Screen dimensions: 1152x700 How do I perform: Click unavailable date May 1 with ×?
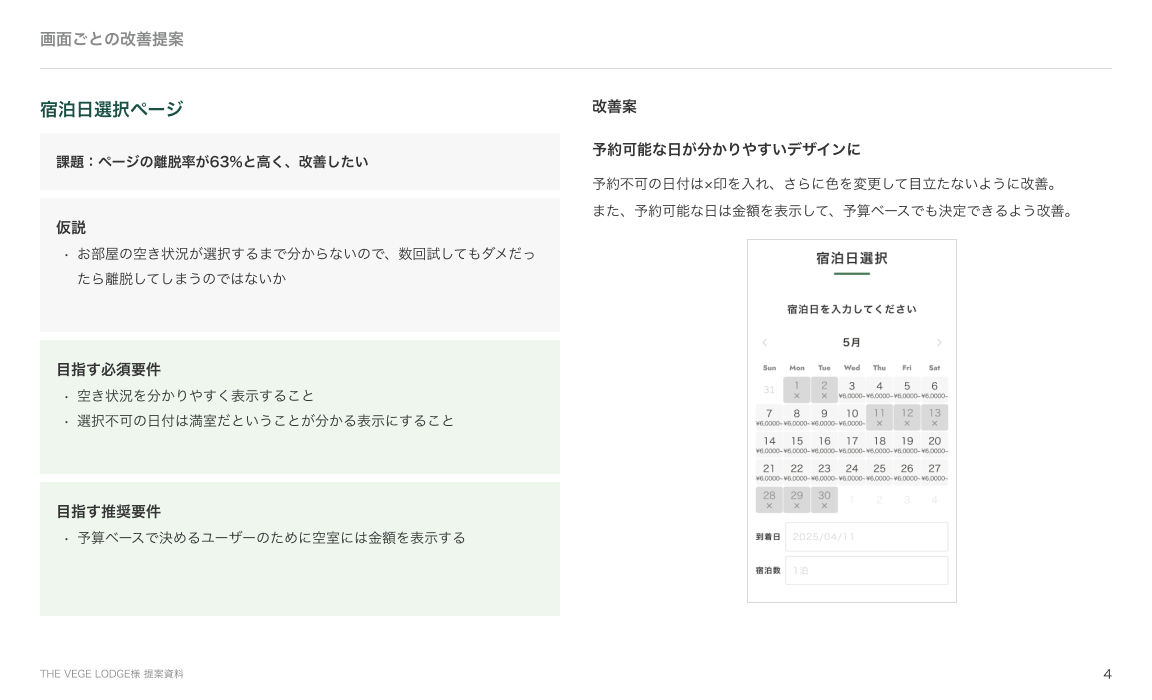click(797, 390)
